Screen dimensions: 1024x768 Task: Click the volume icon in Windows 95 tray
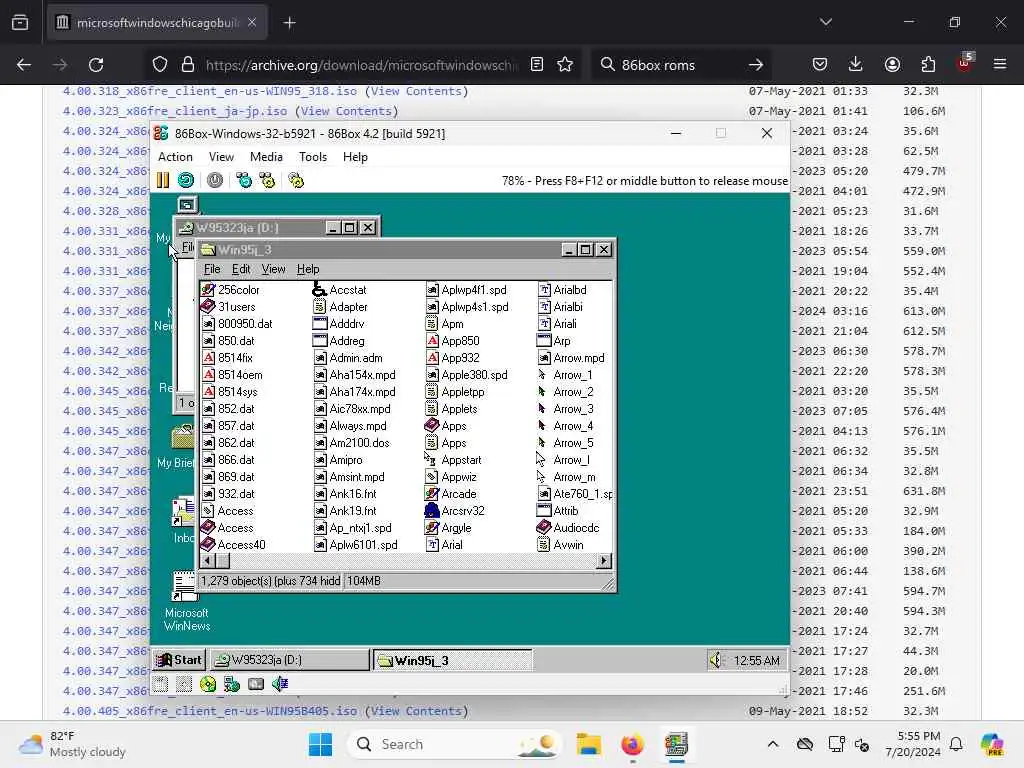(716, 660)
